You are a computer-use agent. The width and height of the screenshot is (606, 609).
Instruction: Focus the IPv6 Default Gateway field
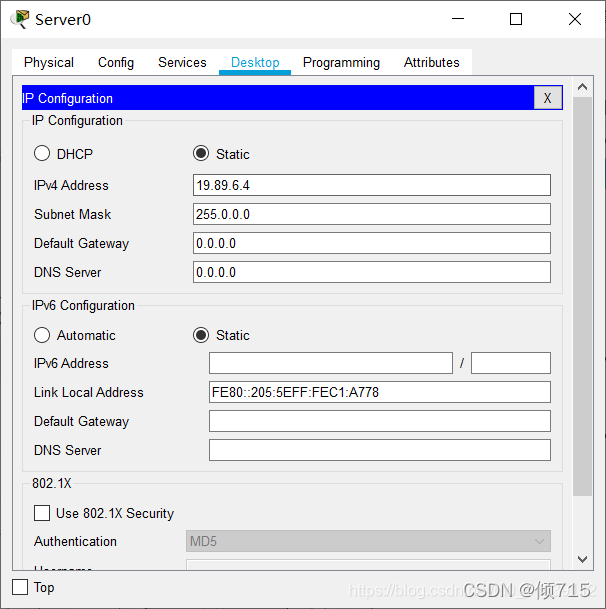click(x=380, y=421)
